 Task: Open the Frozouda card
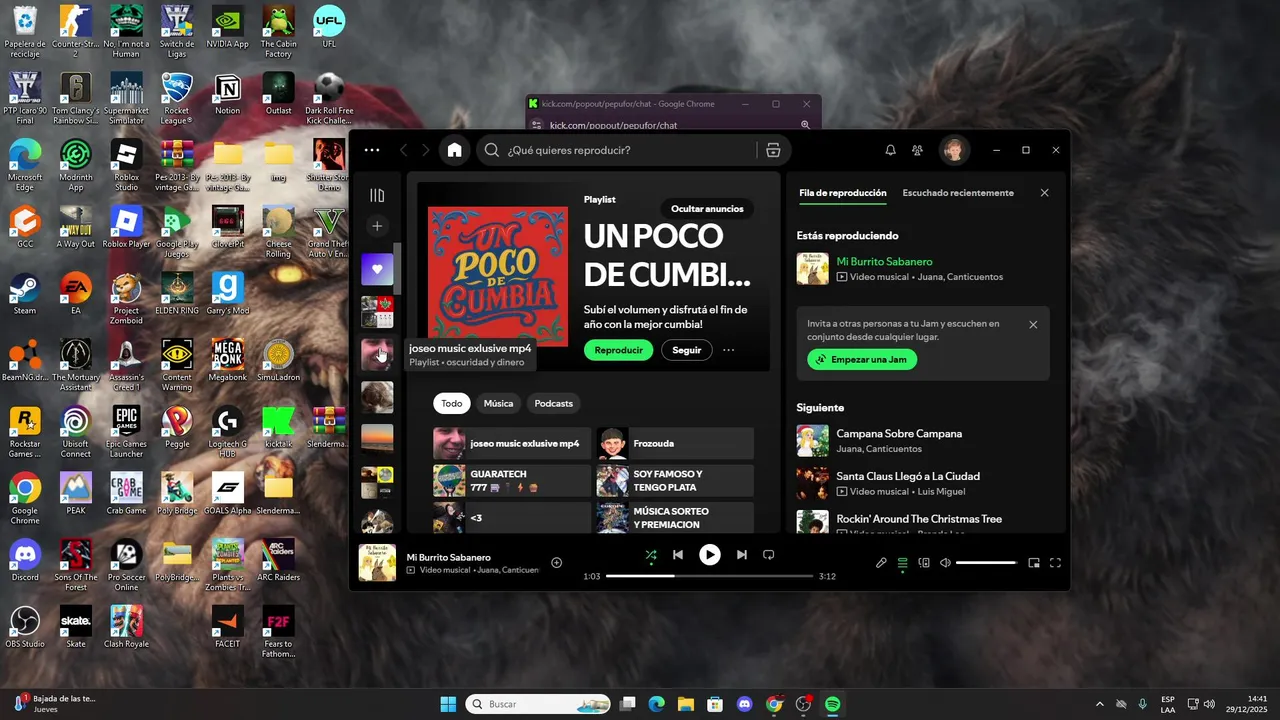click(675, 443)
